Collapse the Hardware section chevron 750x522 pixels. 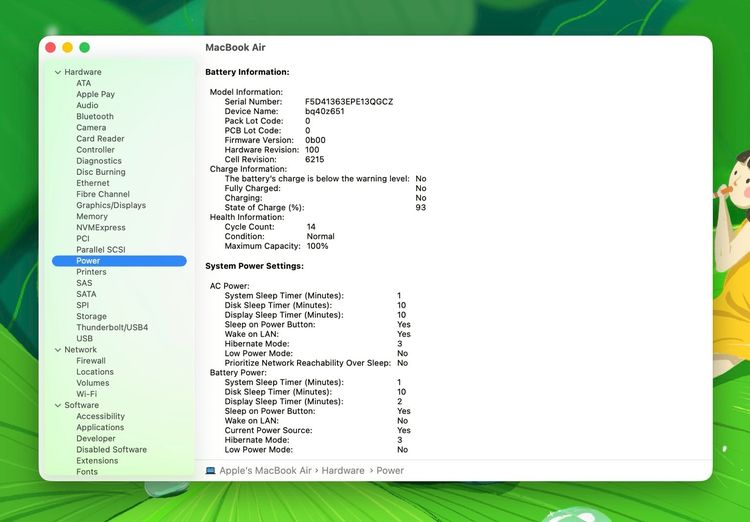pos(58,72)
